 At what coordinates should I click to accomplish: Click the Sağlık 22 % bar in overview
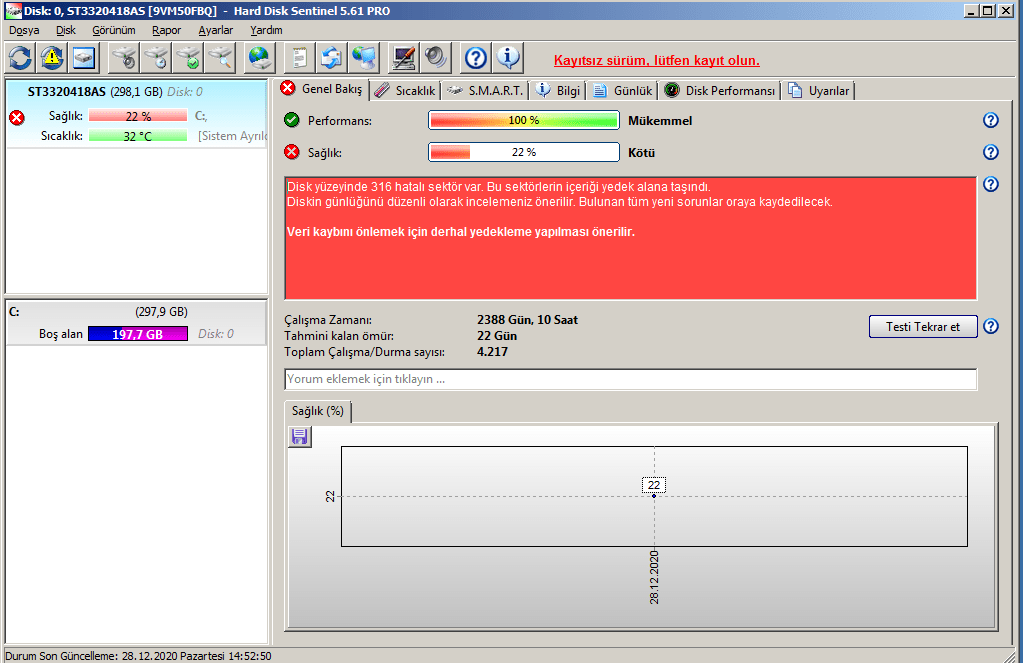click(524, 152)
